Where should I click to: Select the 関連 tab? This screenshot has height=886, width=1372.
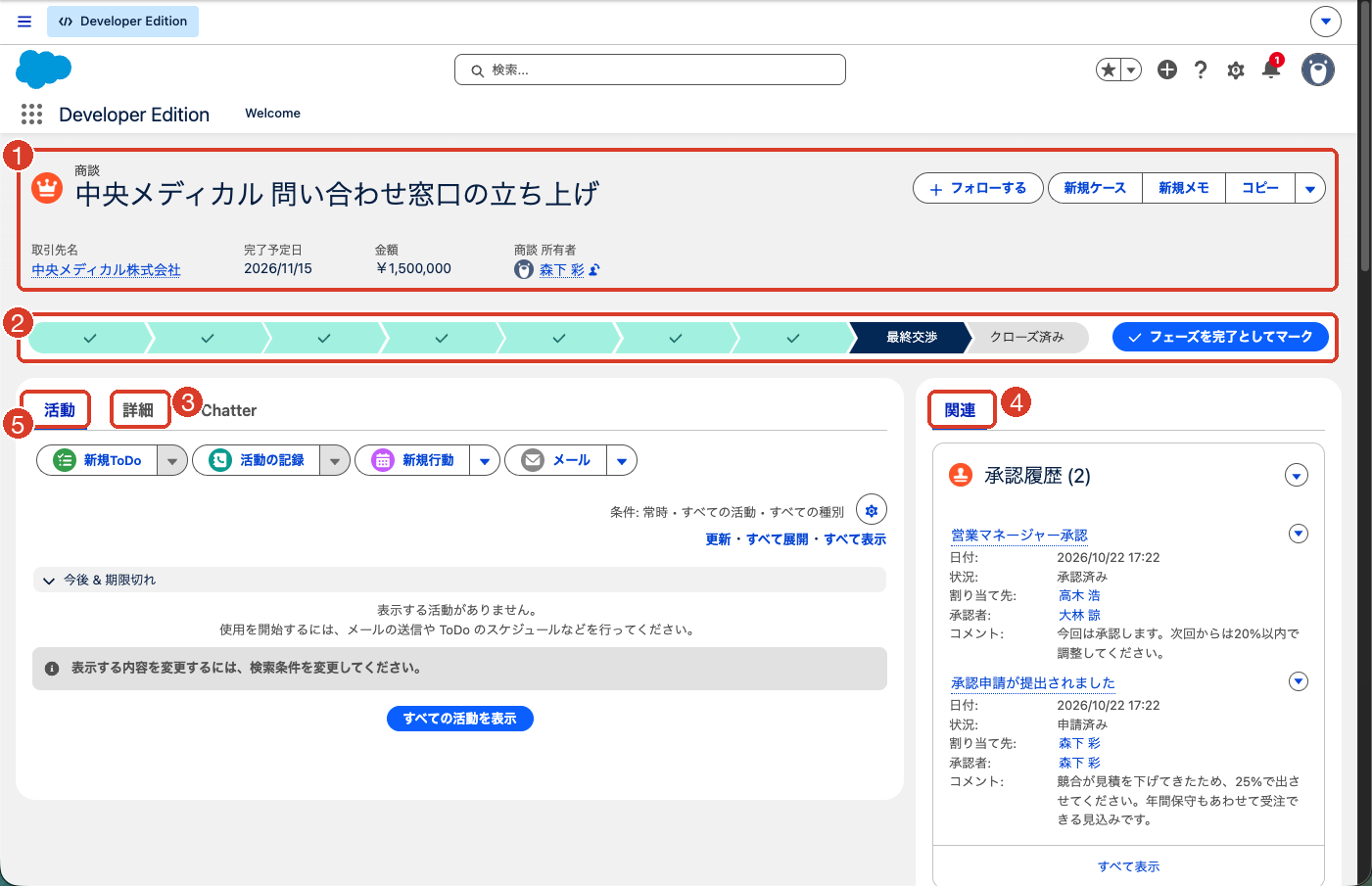click(960, 410)
